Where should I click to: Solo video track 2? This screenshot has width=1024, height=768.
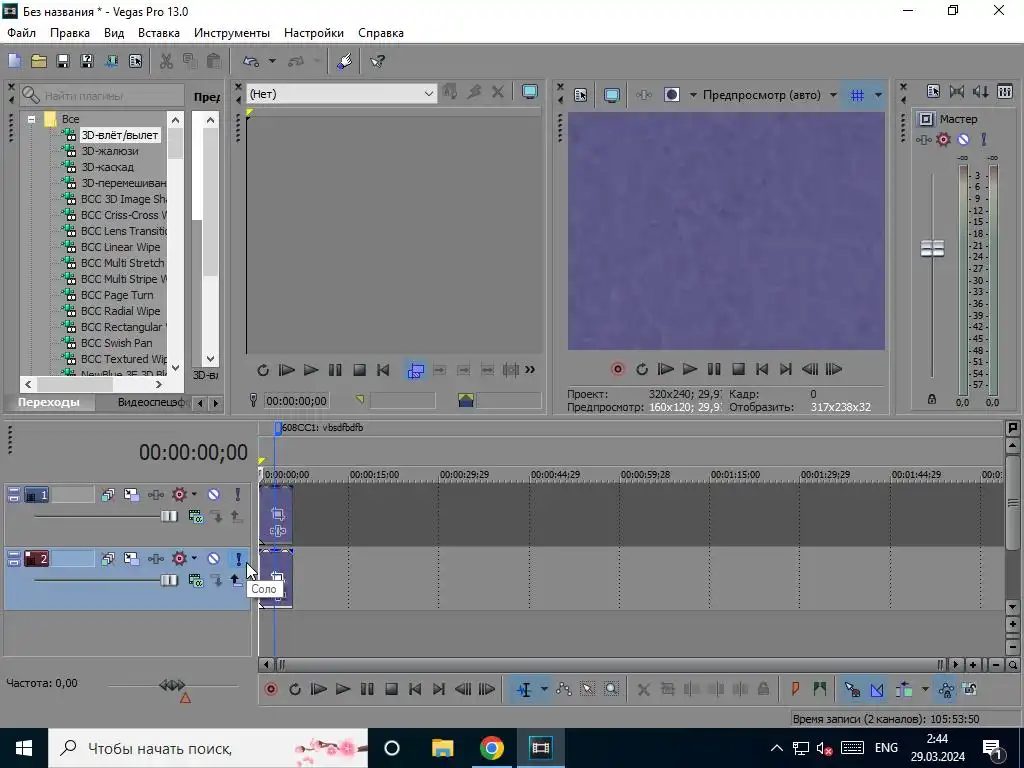[238, 558]
